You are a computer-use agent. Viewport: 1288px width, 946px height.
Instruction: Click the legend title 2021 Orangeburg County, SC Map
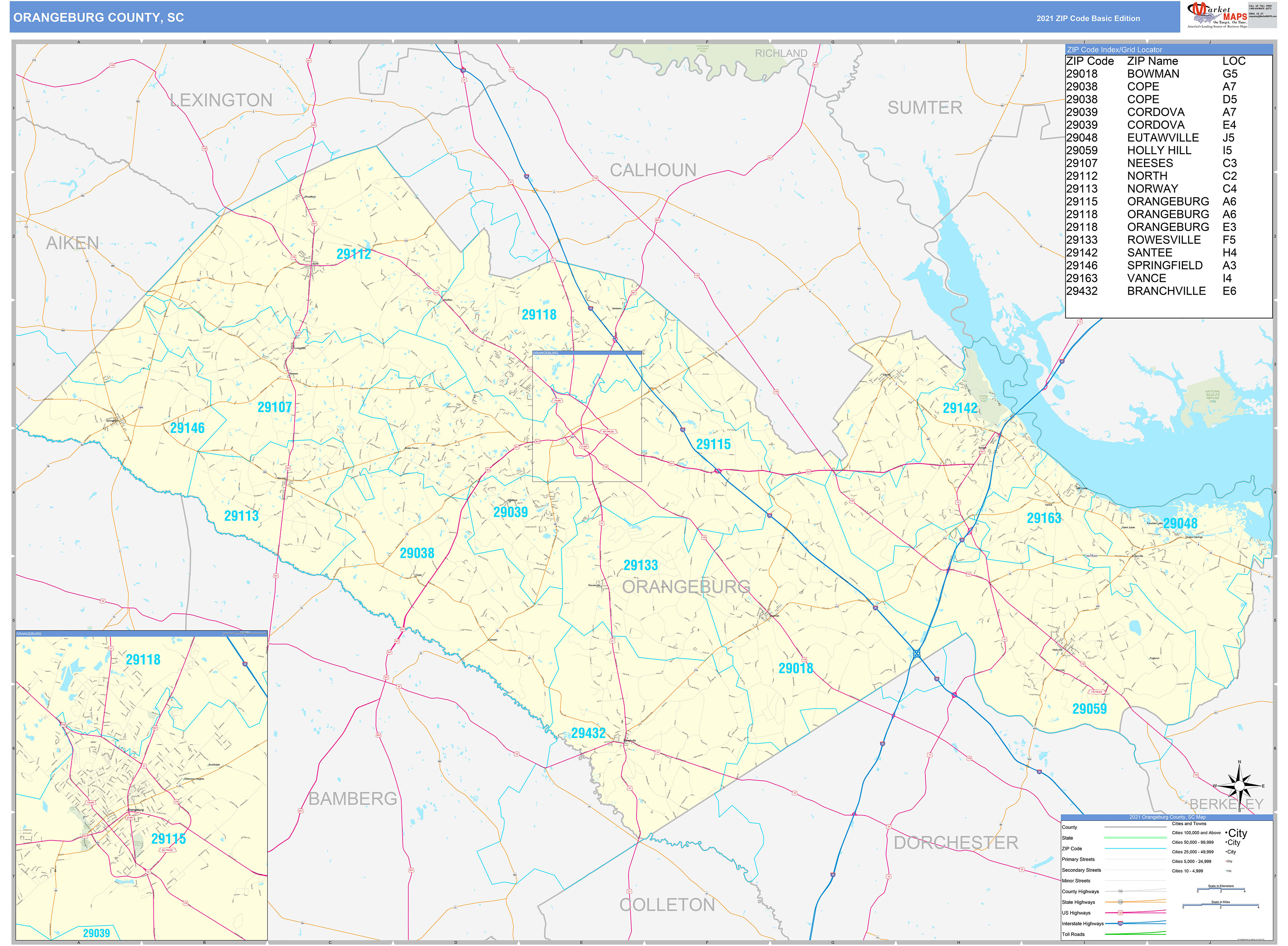[1167, 817]
